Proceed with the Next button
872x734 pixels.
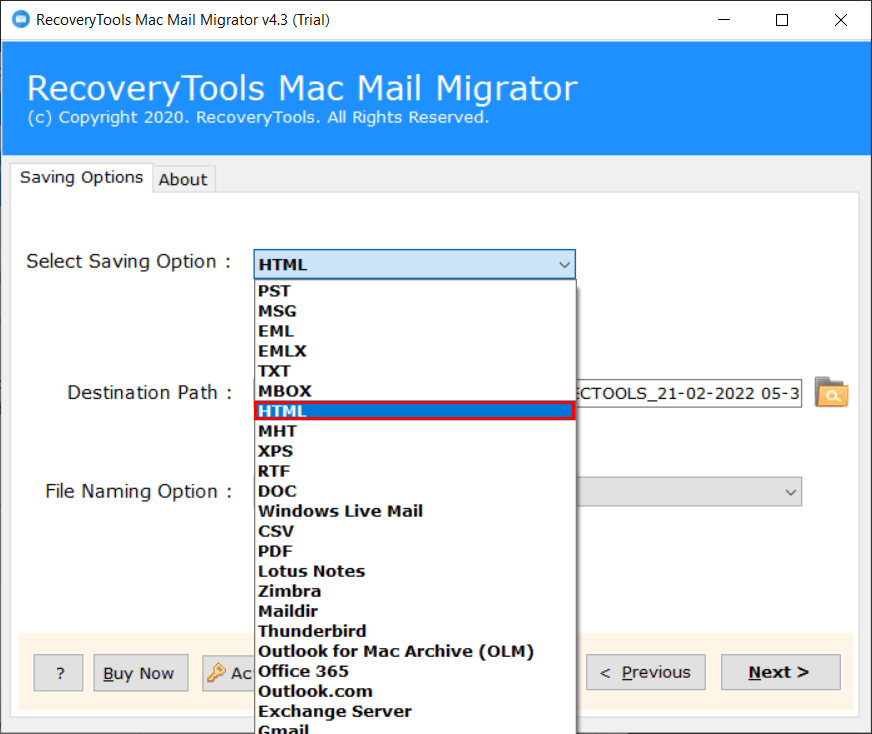(781, 672)
